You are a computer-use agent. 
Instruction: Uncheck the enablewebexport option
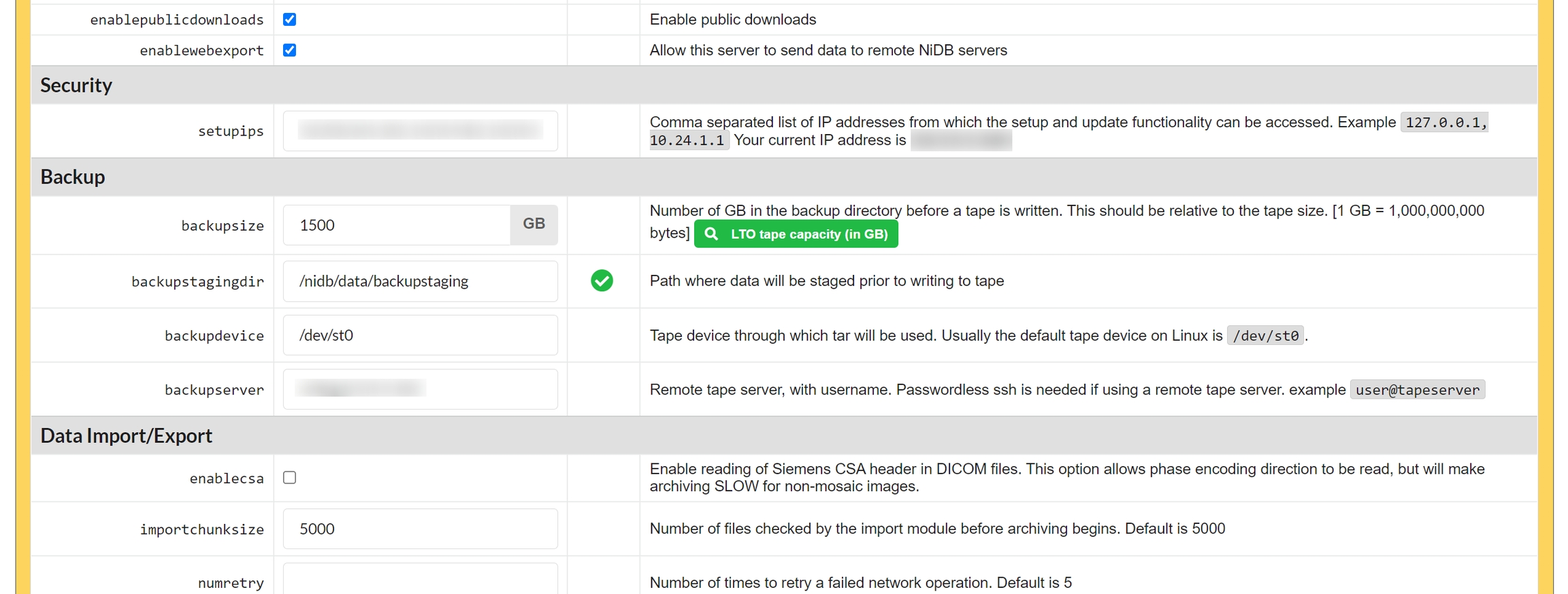290,50
